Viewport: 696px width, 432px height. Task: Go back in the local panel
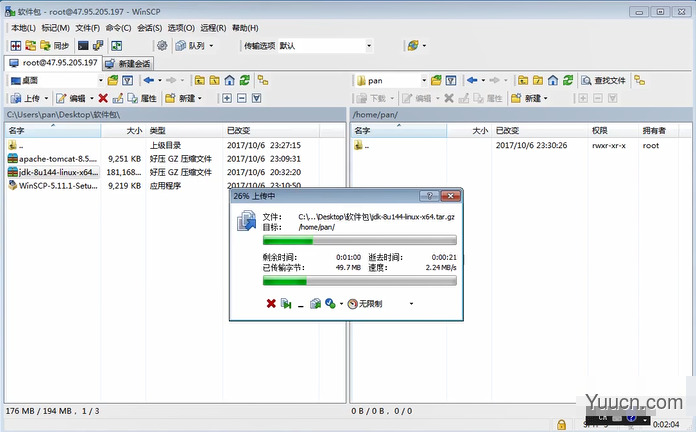coord(149,80)
